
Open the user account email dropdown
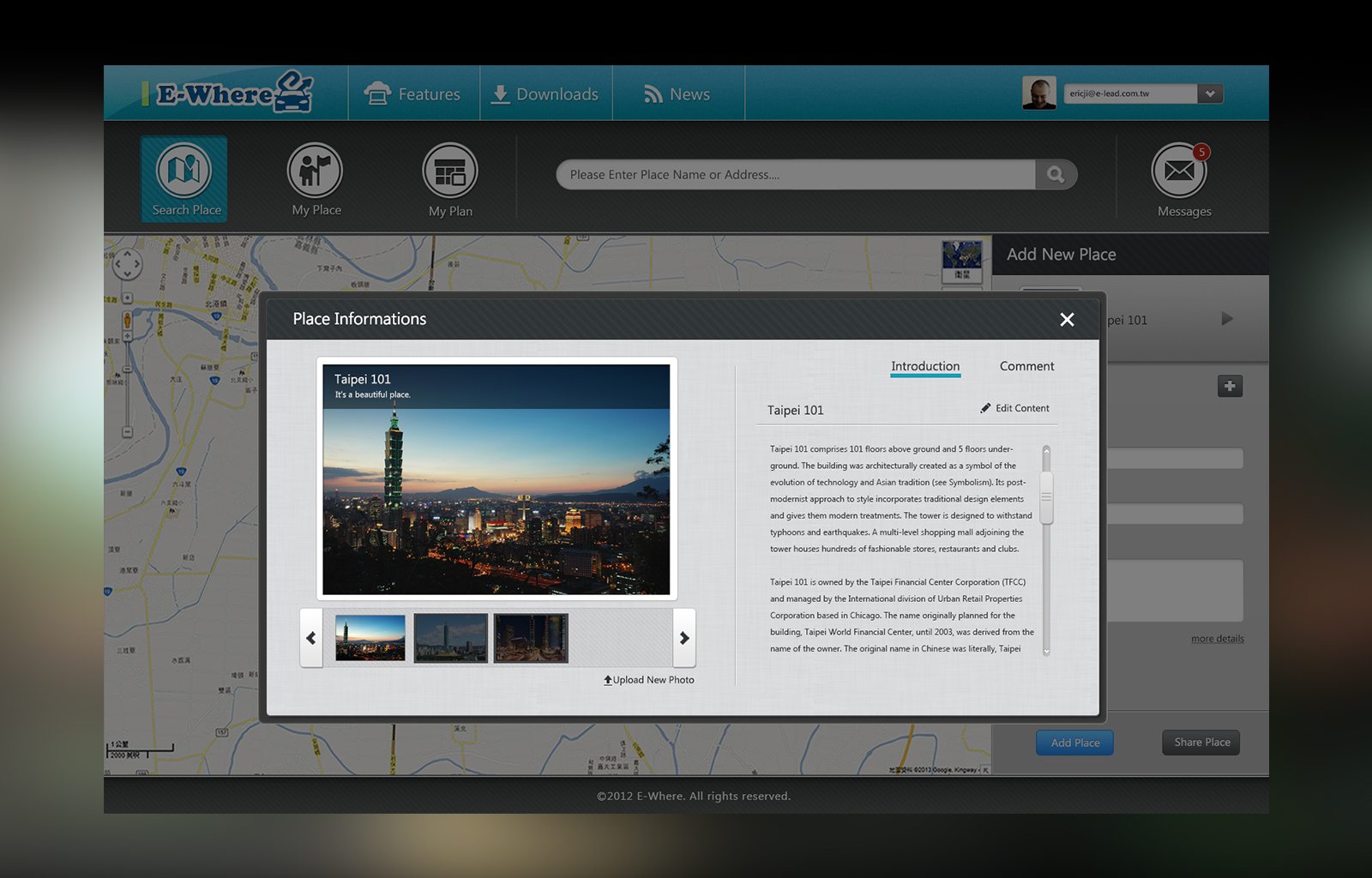[1210, 93]
